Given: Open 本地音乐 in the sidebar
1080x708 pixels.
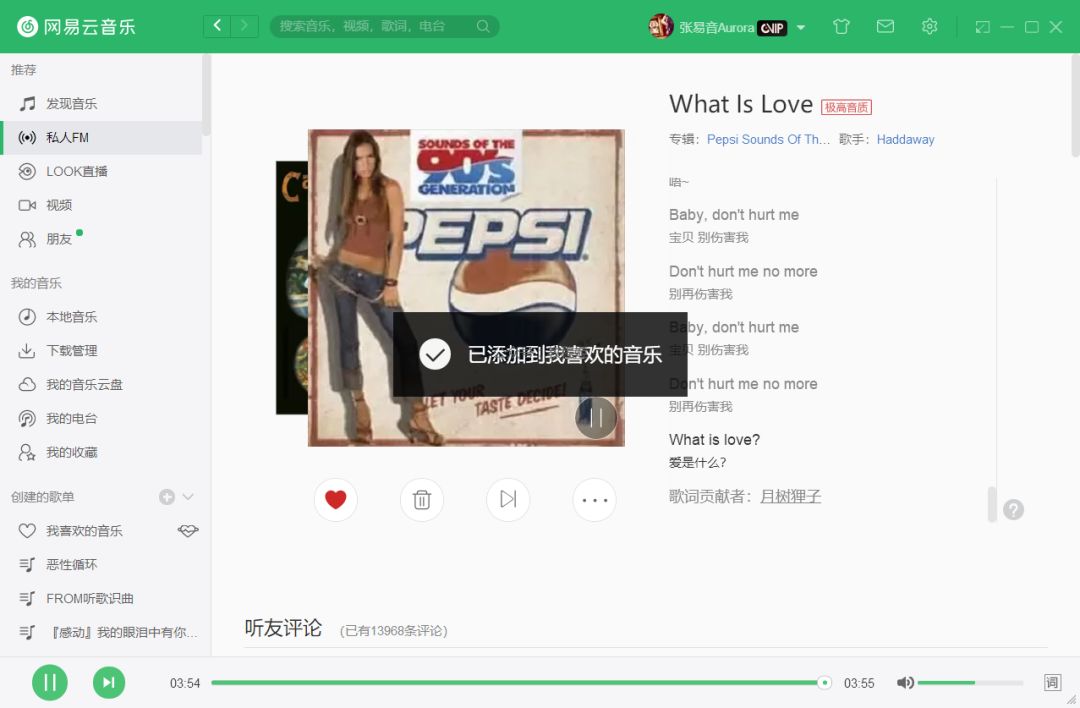Looking at the screenshot, I should [x=101, y=316].
